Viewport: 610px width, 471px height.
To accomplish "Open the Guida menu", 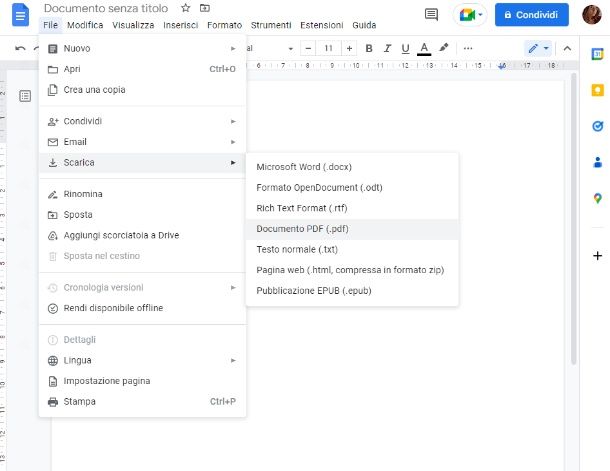I will [x=364, y=25].
